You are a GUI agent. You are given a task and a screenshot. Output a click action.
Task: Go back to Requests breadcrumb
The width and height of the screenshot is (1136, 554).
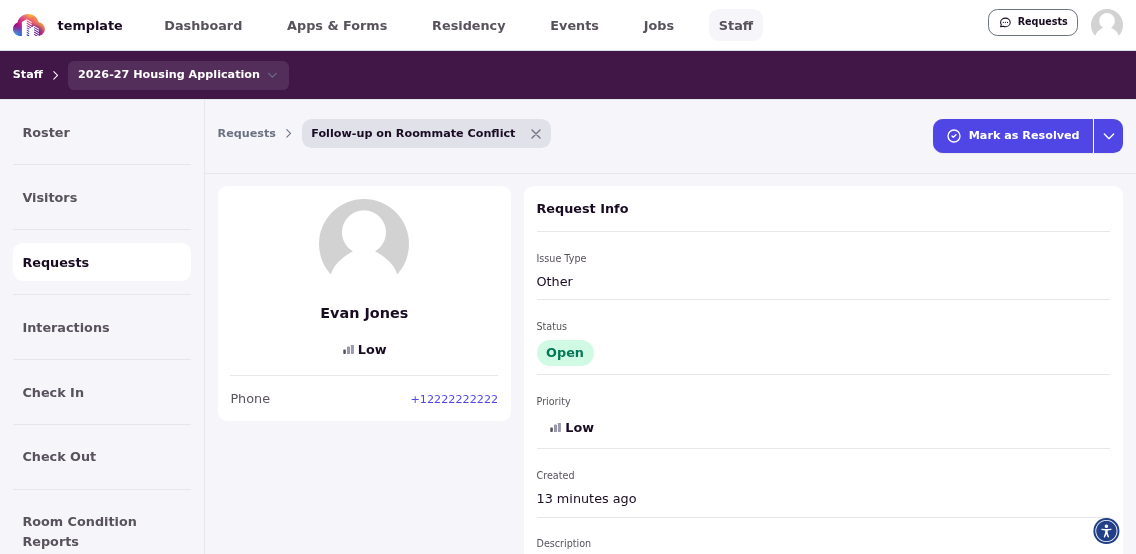tap(246, 133)
